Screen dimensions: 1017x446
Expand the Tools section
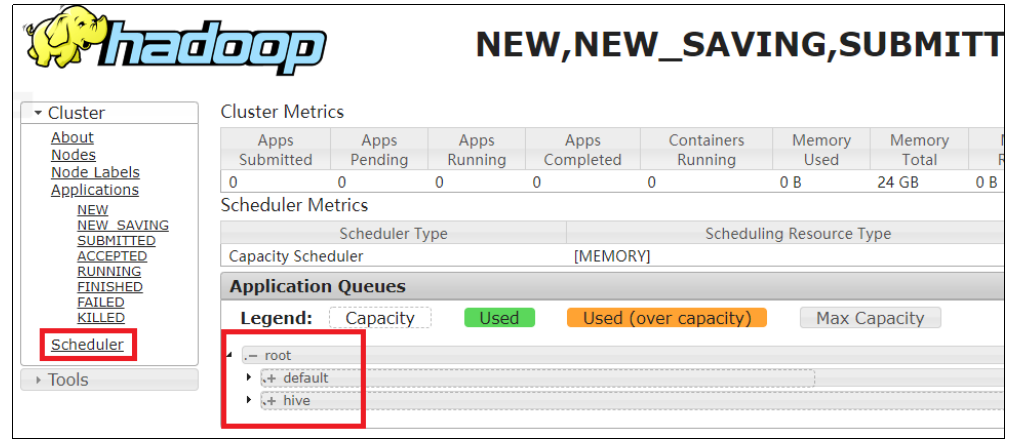[38, 380]
